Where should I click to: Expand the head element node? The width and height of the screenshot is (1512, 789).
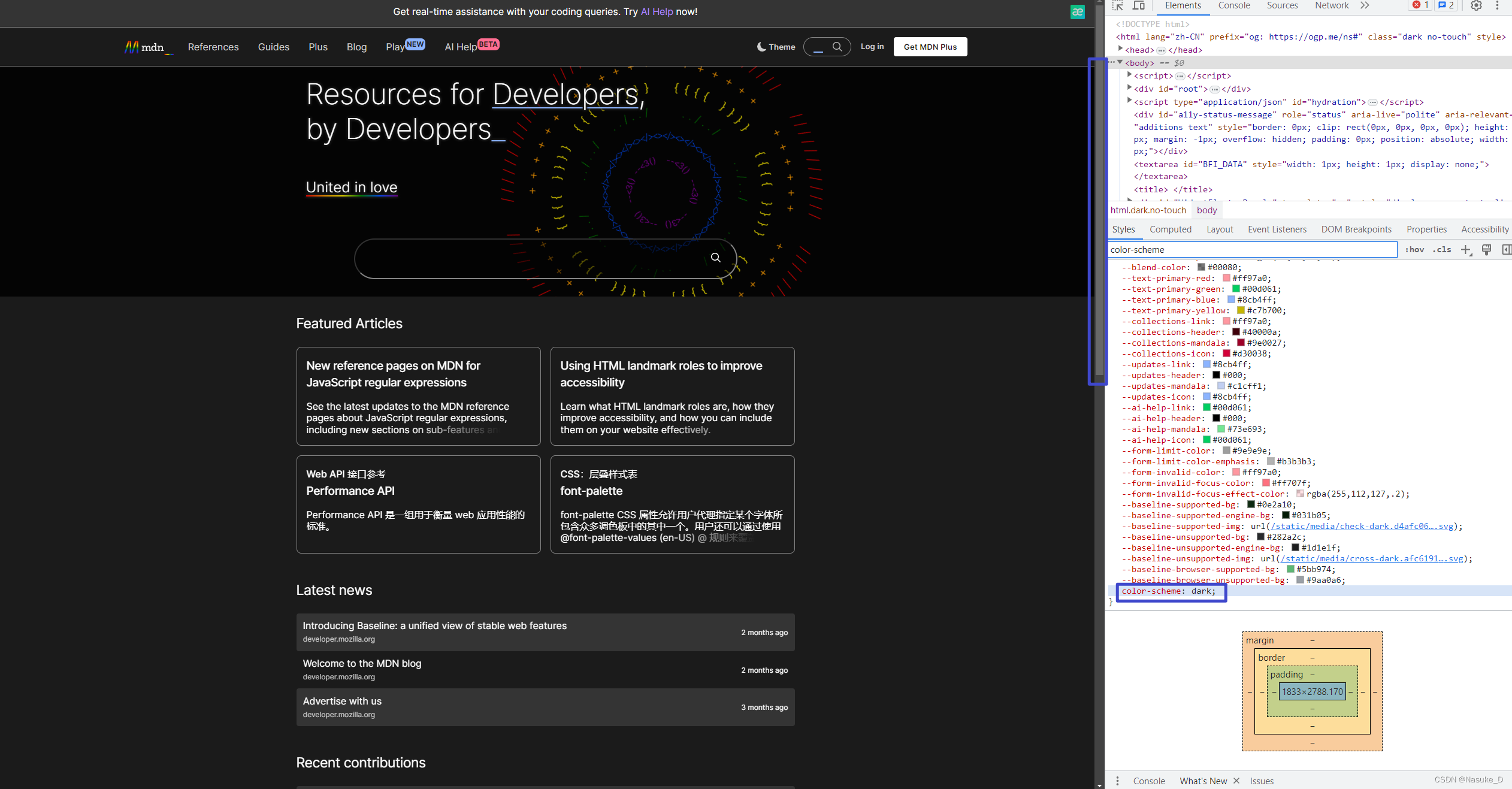[x=1120, y=49]
